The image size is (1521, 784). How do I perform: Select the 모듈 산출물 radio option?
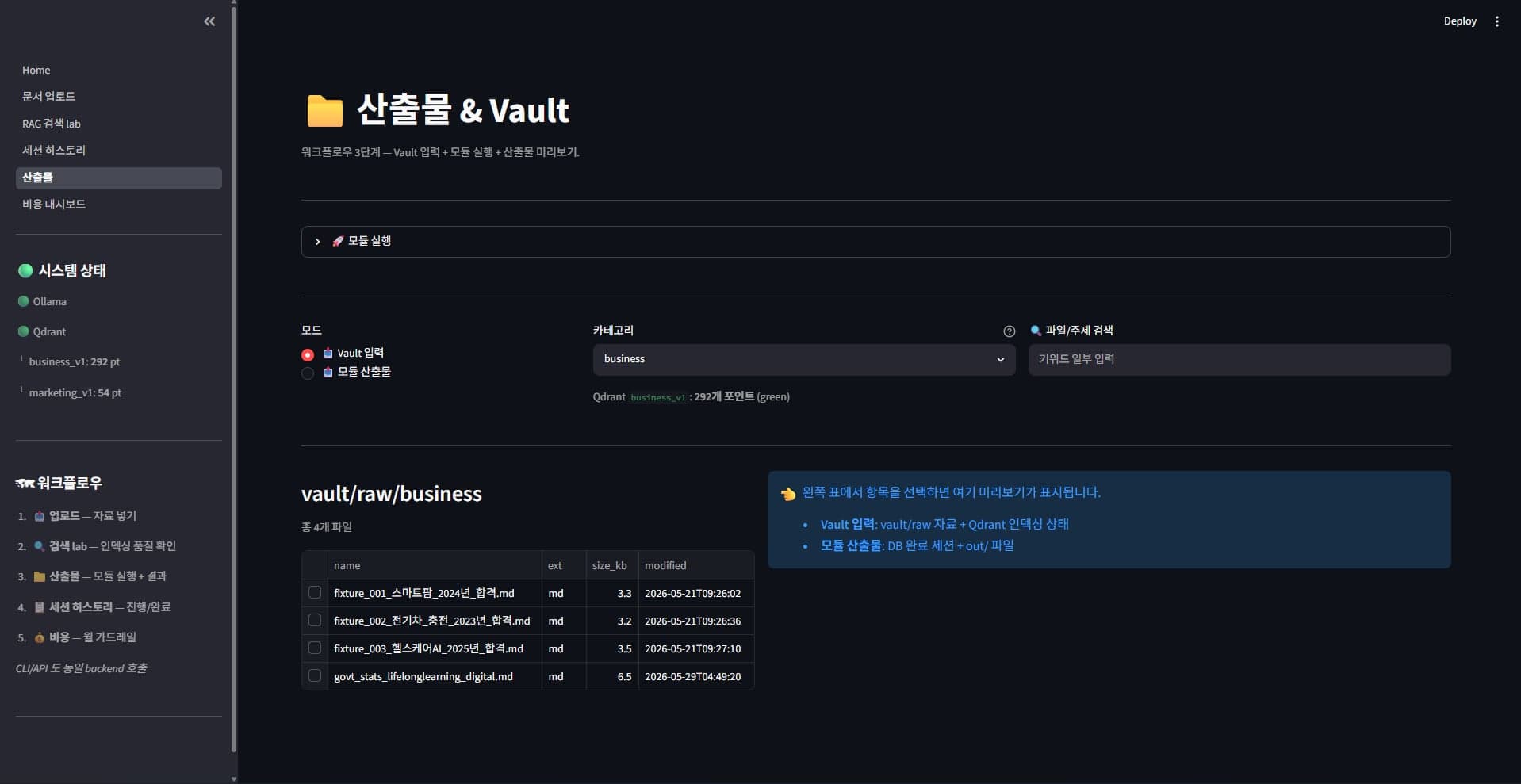308,373
